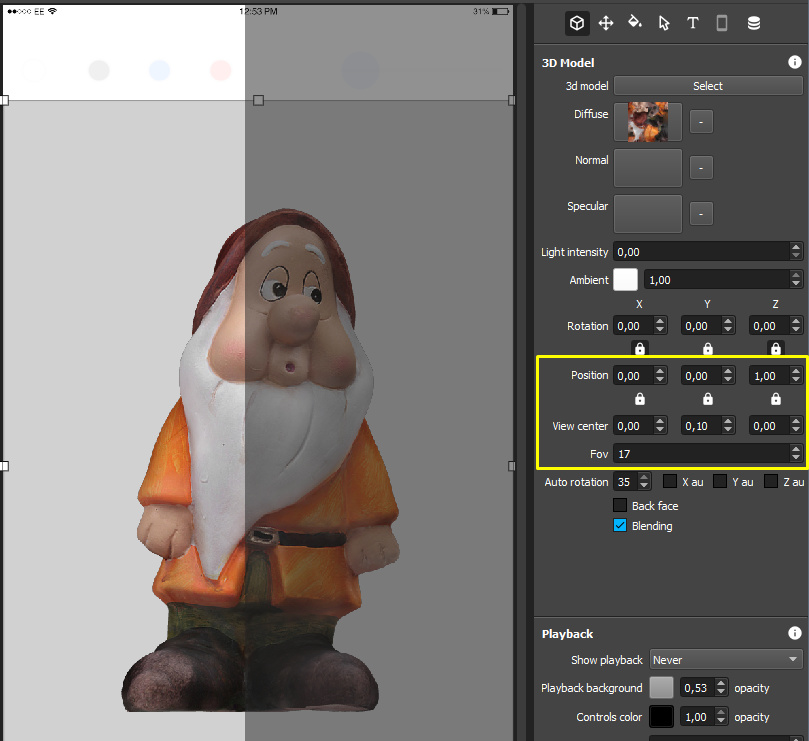This screenshot has width=809, height=741.
Task: Select the cursor interaction tab
Action: pos(664,23)
